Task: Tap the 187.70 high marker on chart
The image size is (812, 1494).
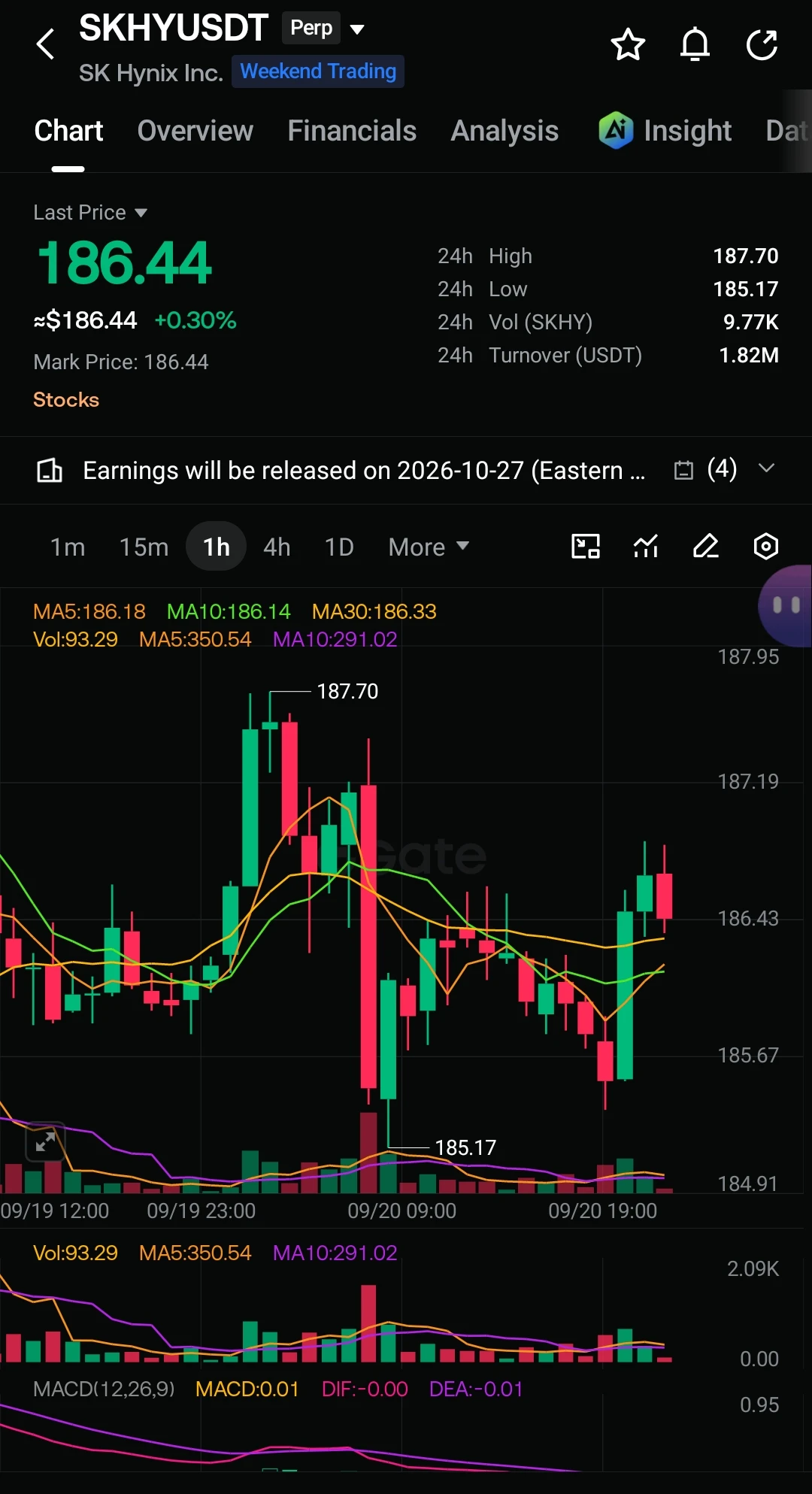Action: (x=347, y=691)
